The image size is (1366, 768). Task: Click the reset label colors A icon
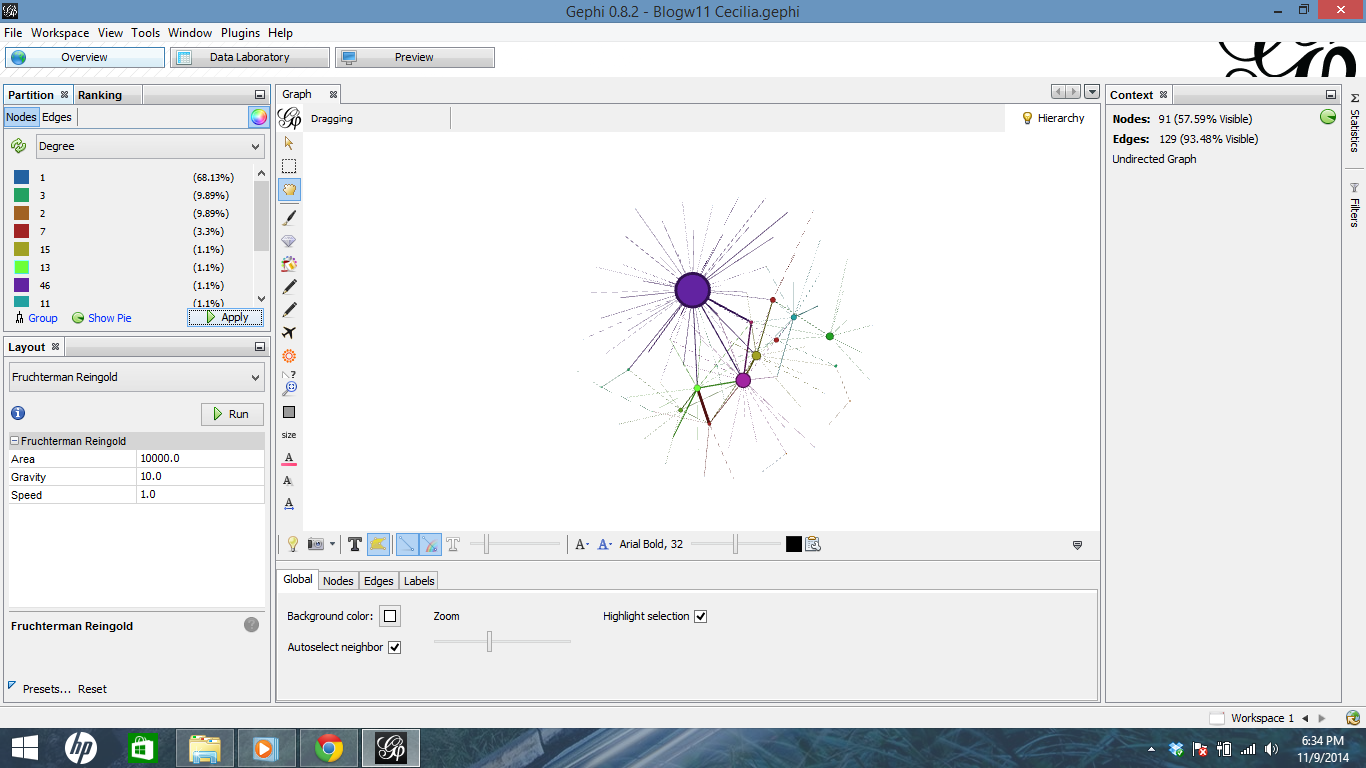[289, 458]
